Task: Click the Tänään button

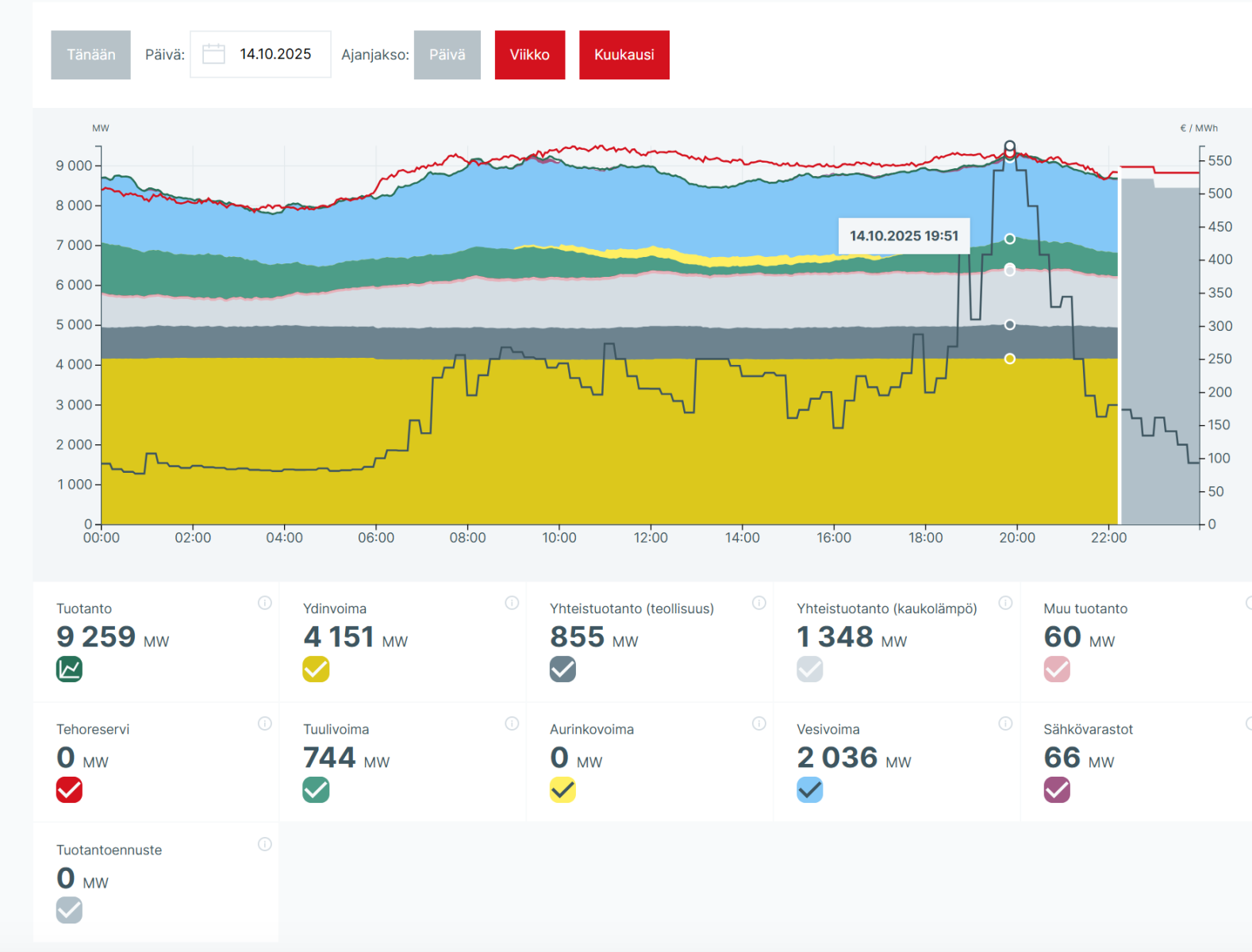Action: pos(90,55)
